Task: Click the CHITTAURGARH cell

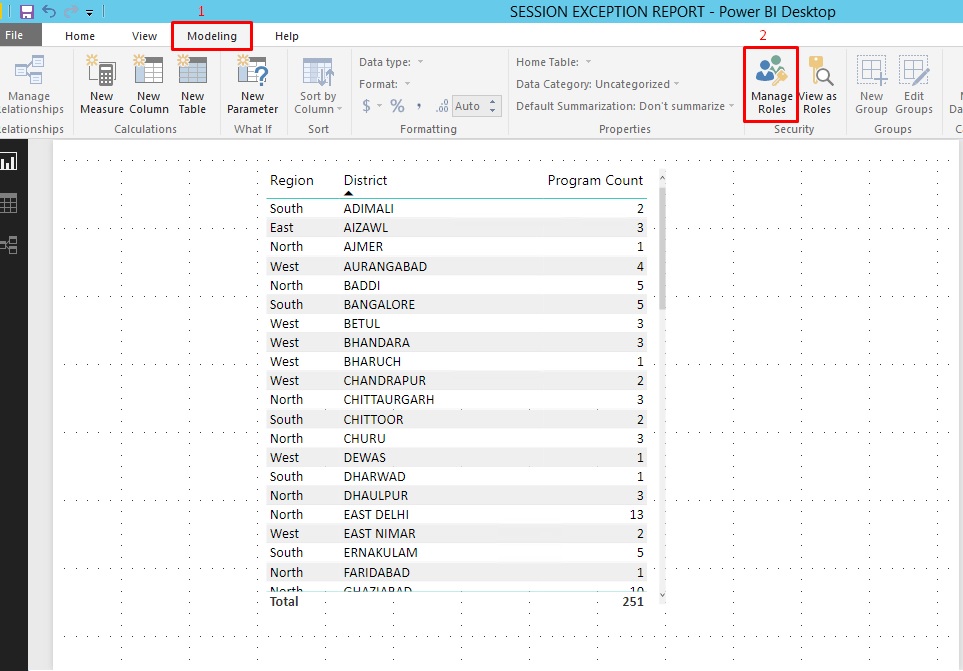Action: [389, 400]
